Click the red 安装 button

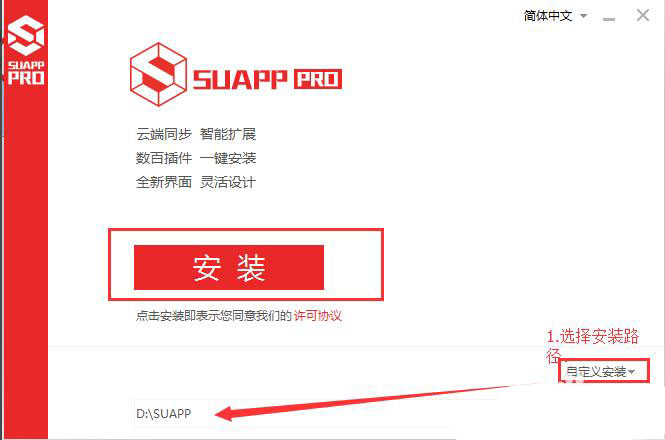[x=229, y=267]
